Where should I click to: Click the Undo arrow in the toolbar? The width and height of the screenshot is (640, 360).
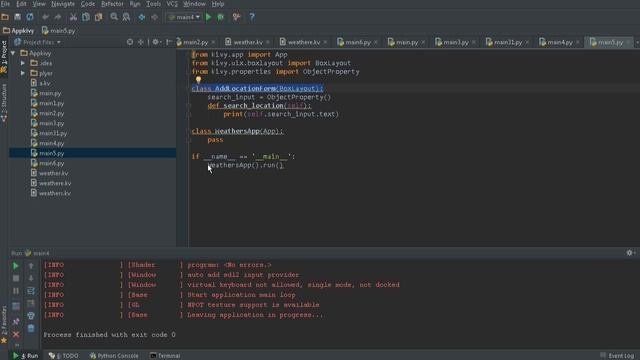pyautogui.click(x=45, y=17)
